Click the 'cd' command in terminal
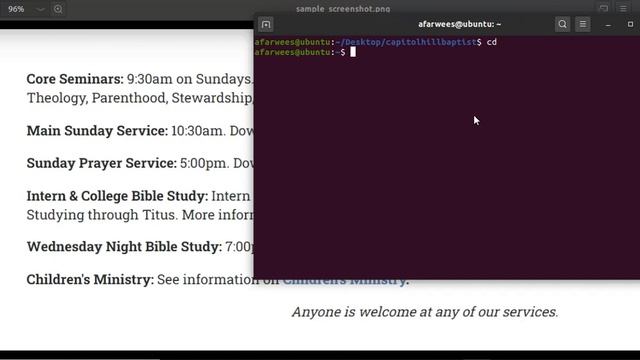Image resolution: width=640 pixels, height=360 pixels. coord(491,42)
